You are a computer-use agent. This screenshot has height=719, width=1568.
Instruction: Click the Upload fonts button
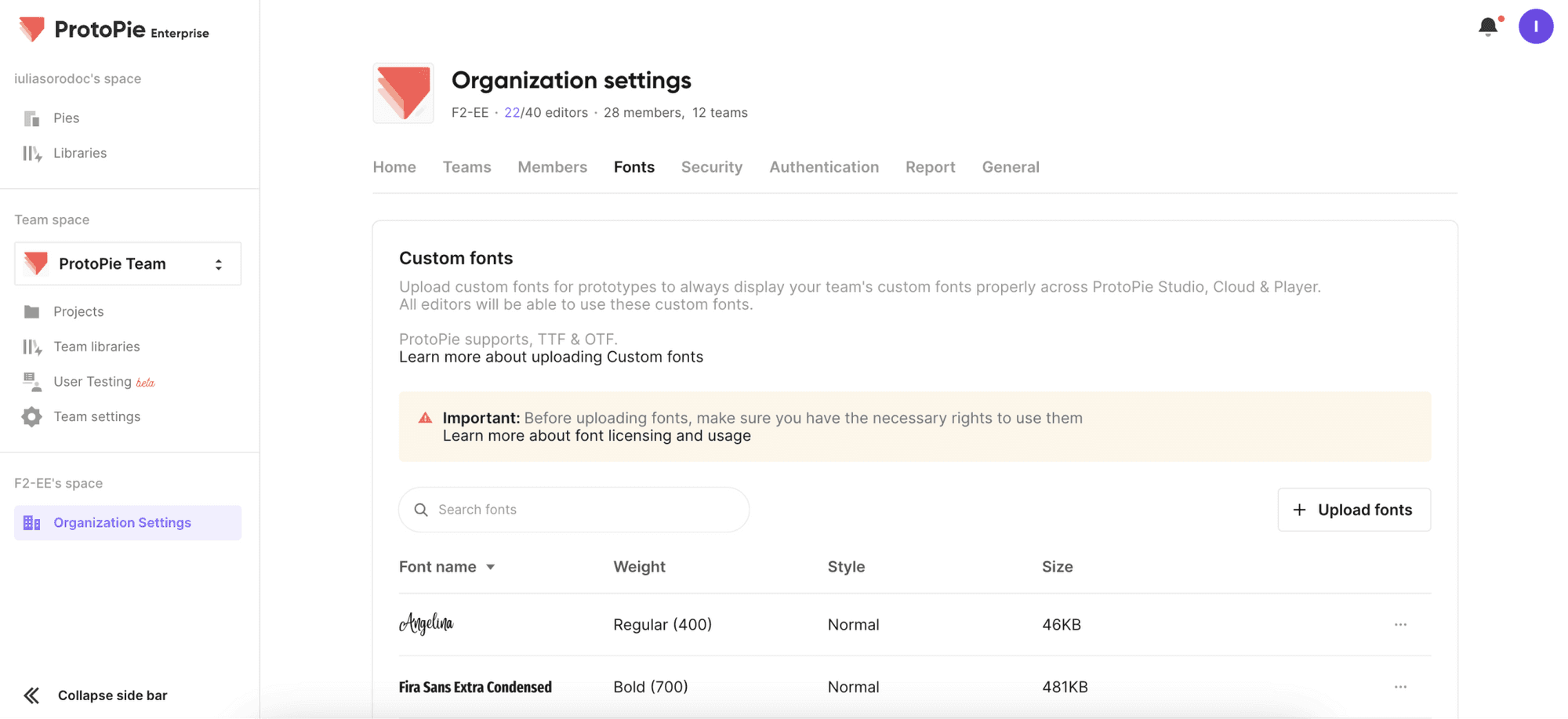click(x=1353, y=509)
